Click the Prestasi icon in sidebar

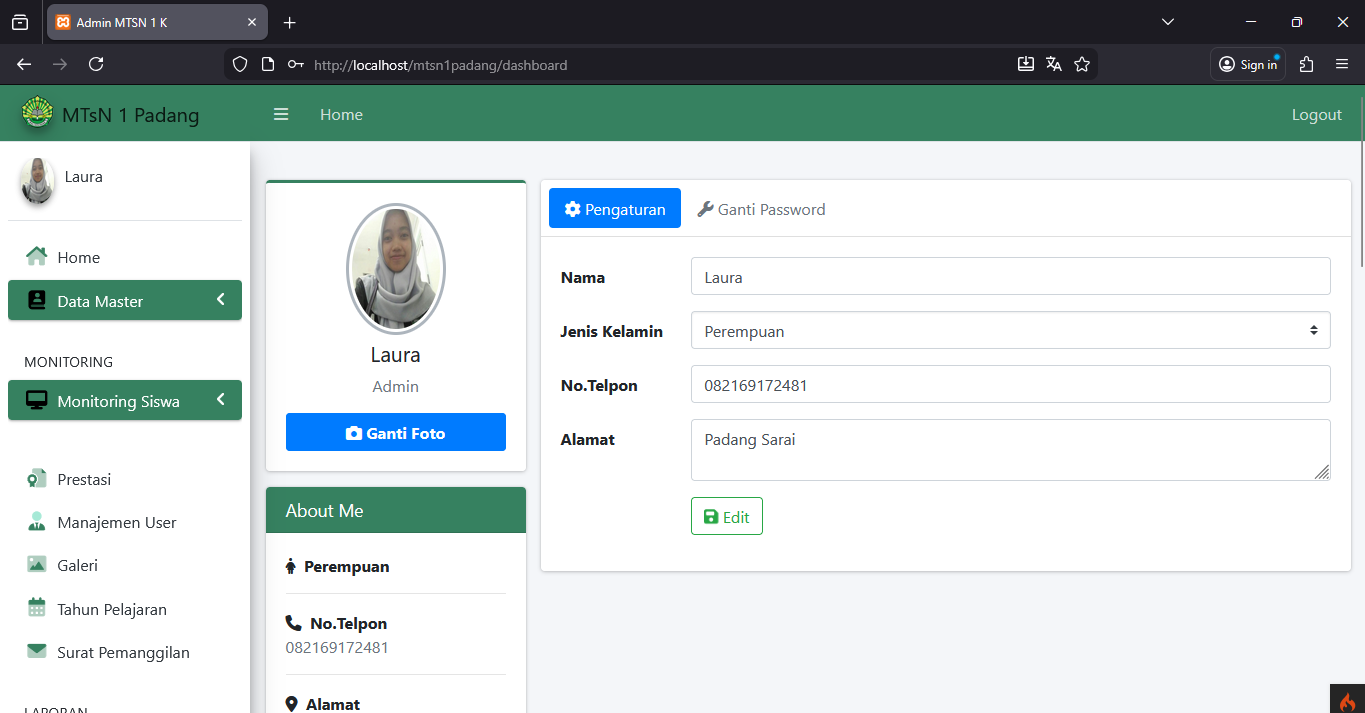pos(37,479)
